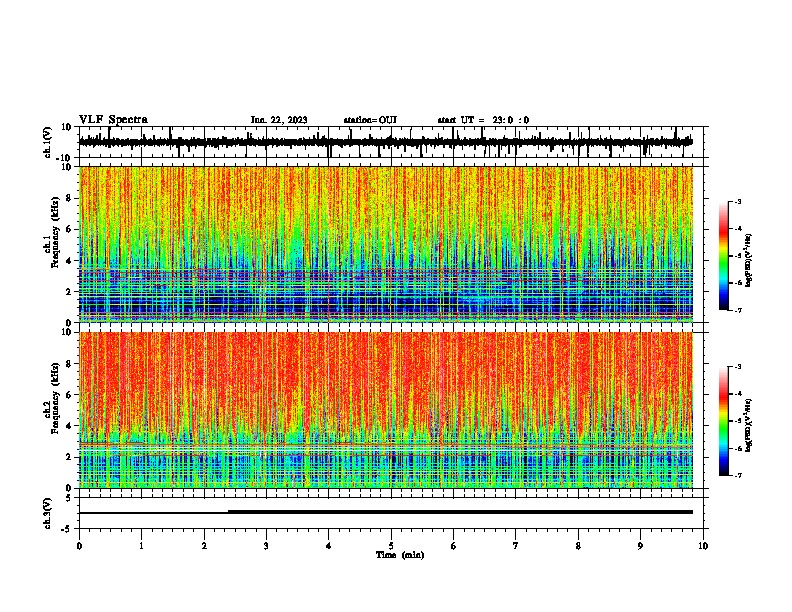Click the "8" kHz tick on ch.2 spectrogram
The image size is (792, 612).
pos(70,364)
